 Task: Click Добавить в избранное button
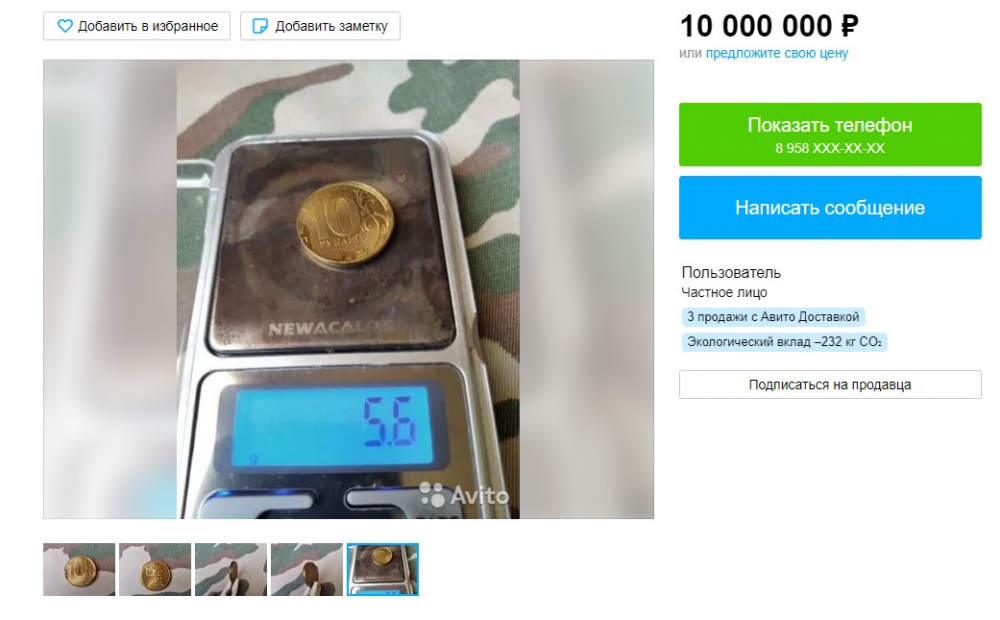(136, 26)
